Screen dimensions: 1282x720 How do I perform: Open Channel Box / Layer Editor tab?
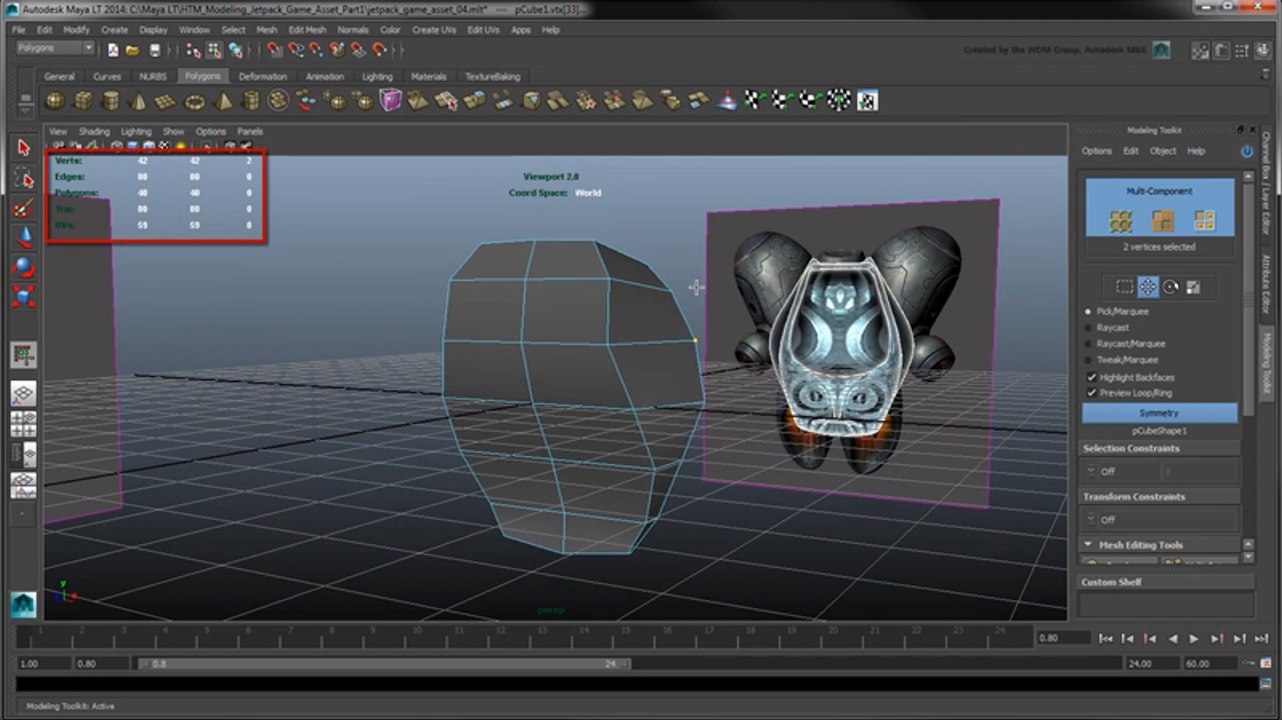[1265, 185]
